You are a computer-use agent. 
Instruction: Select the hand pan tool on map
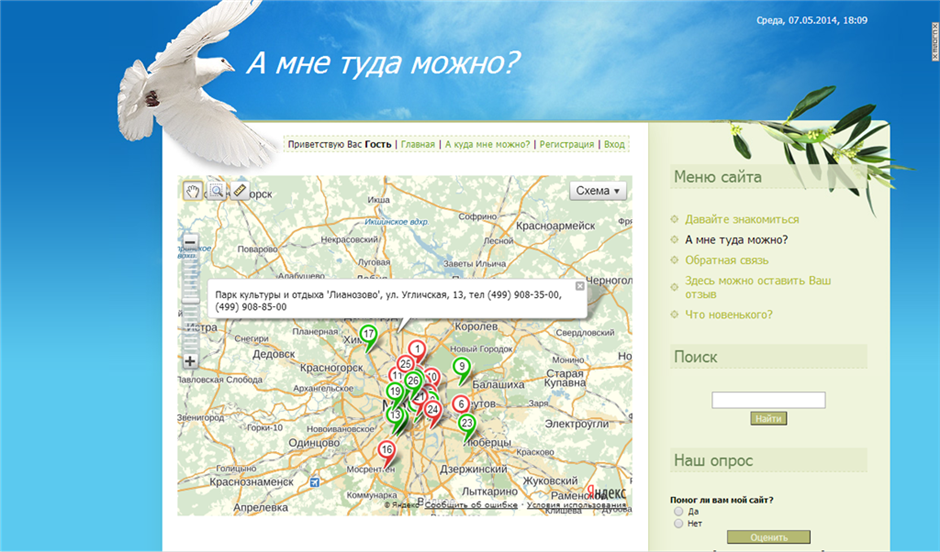(x=193, y=191)
